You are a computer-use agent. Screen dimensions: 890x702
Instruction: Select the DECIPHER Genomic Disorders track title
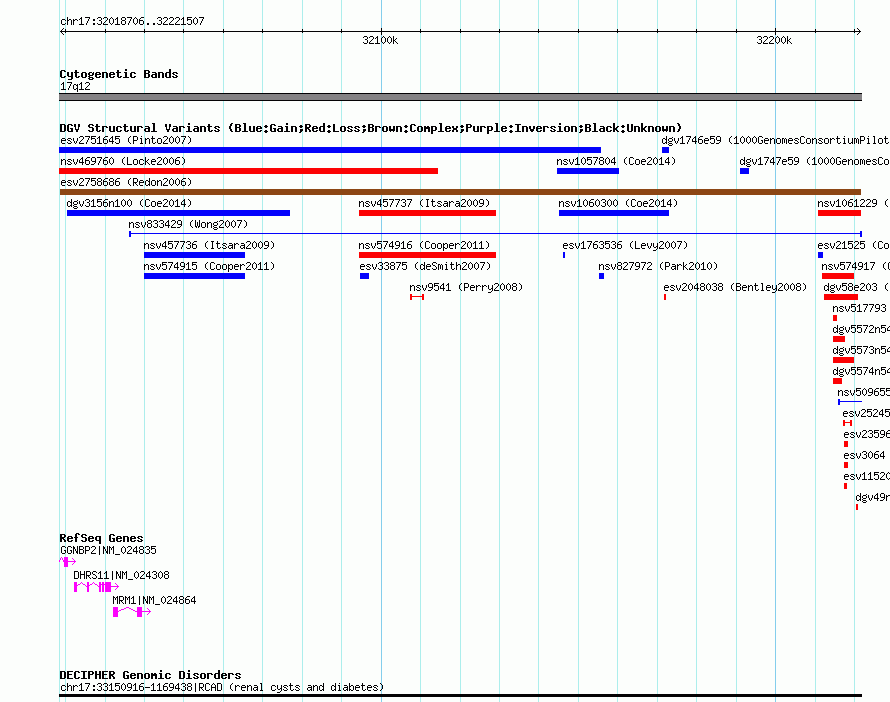150,675
